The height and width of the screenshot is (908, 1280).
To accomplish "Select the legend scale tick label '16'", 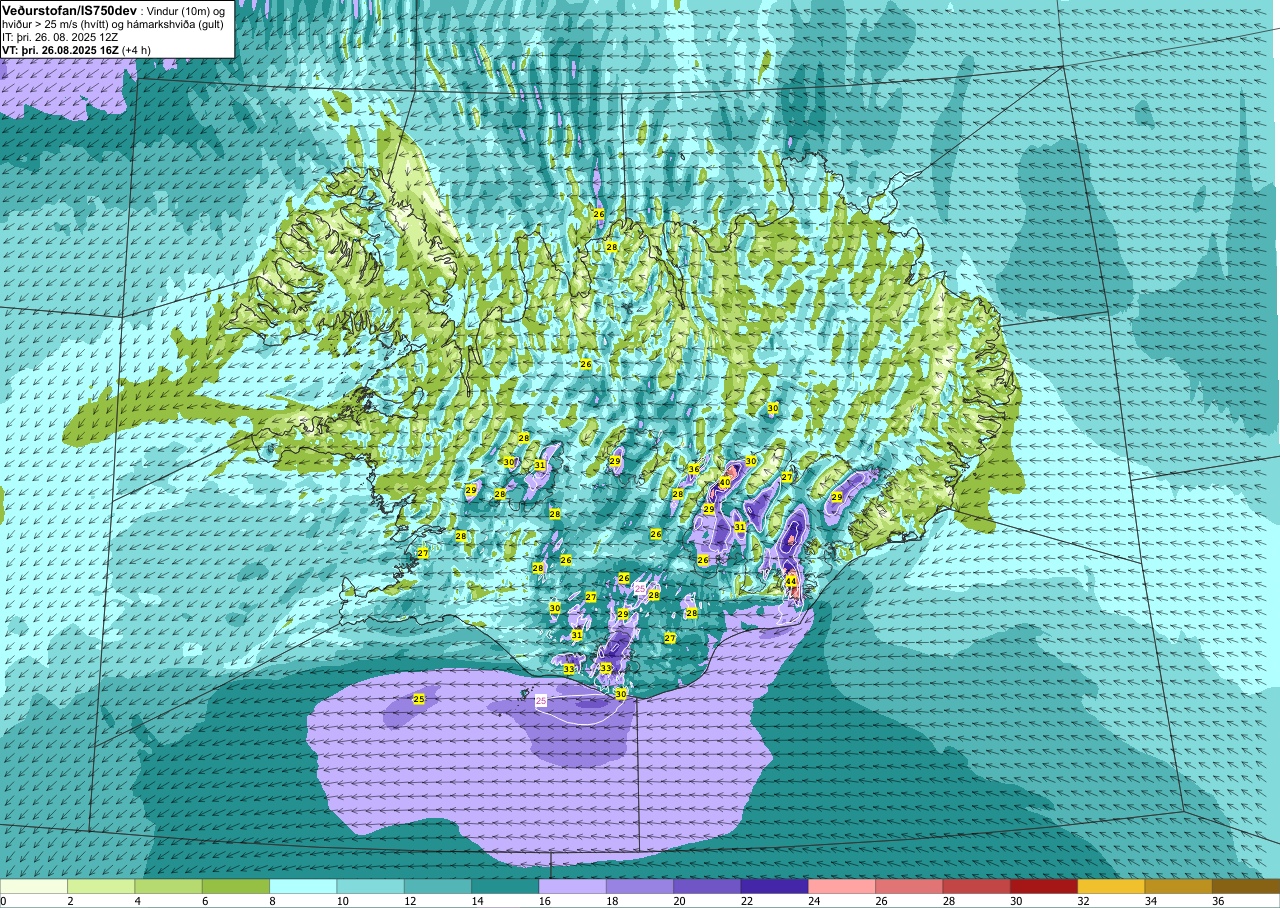I will [545, 901].
